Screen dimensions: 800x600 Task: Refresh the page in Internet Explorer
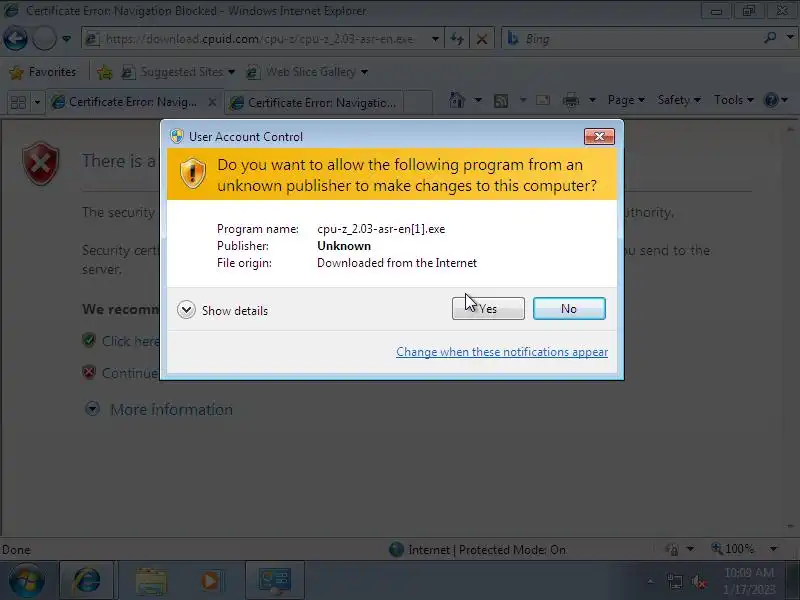457,39
